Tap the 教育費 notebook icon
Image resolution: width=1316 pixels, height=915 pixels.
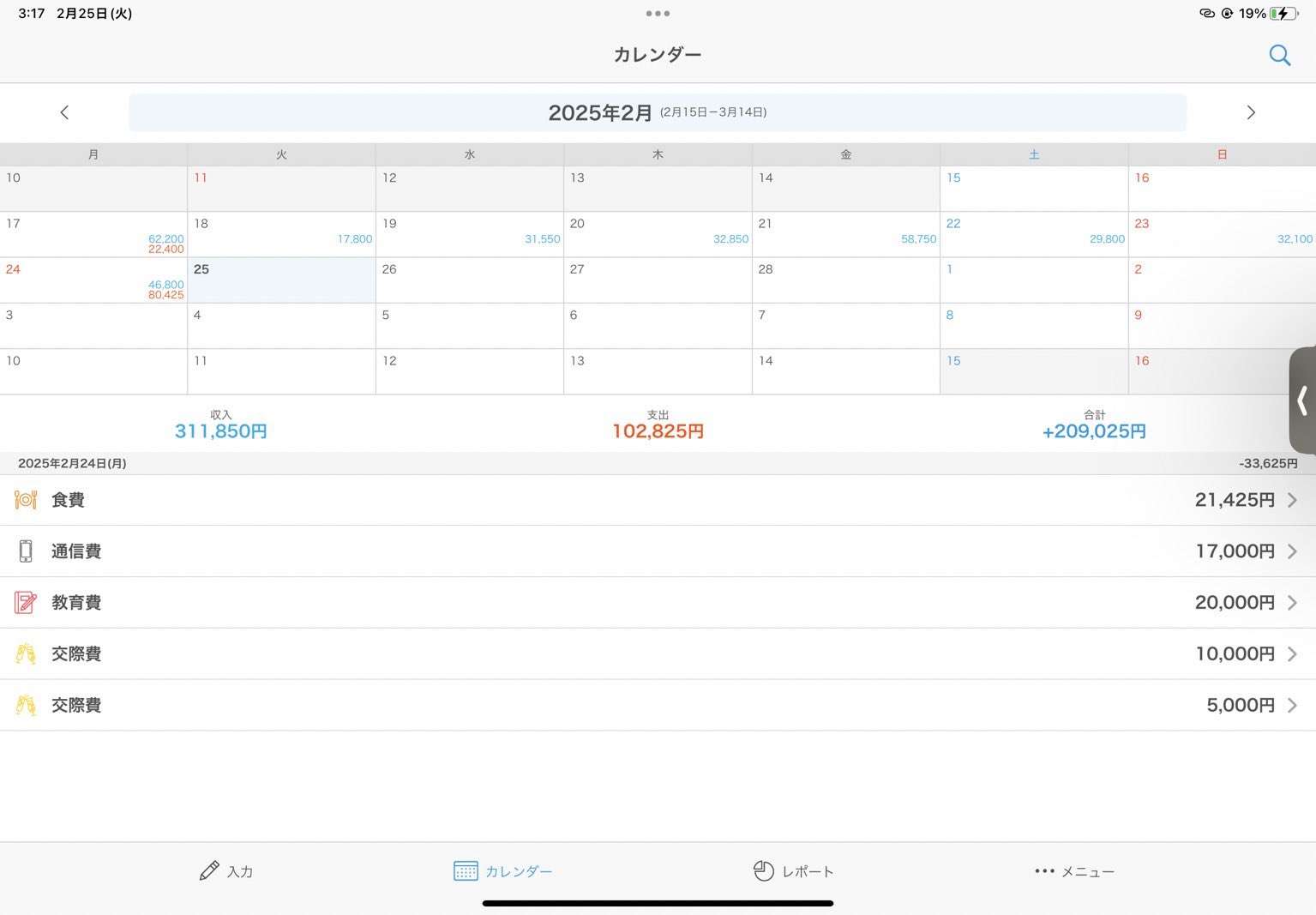pyautogui.click(x=26, y=603)
